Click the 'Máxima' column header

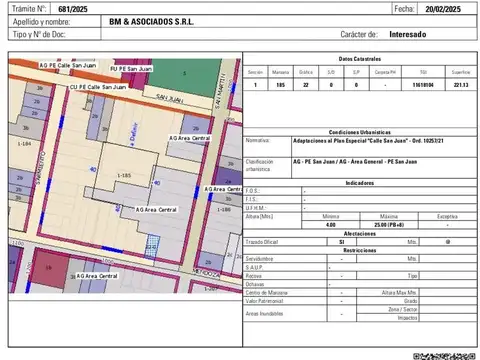(x=389, y=216)
